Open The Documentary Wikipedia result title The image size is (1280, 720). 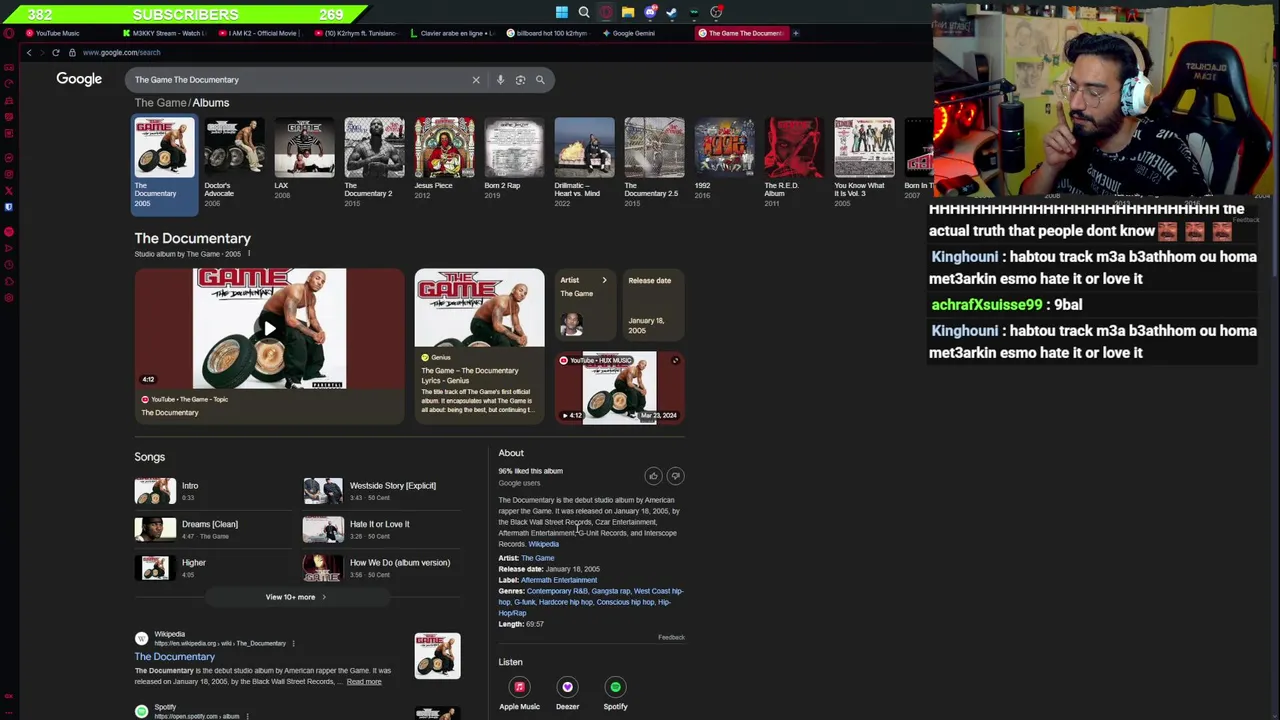pos(175,657)
